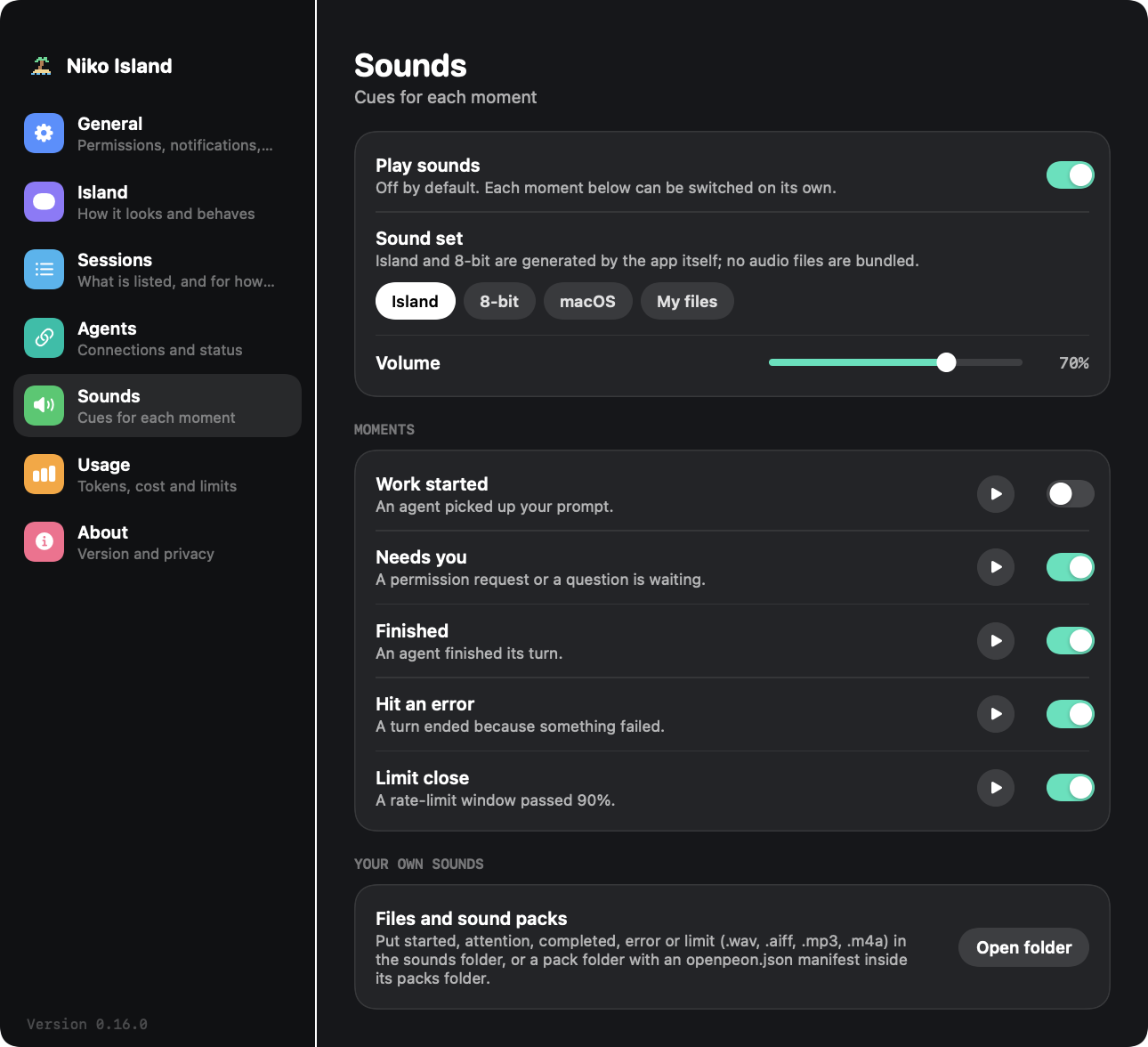
Task: Click the MOMENTS section header
Action: pyautogui.click(x=384, y=429)
